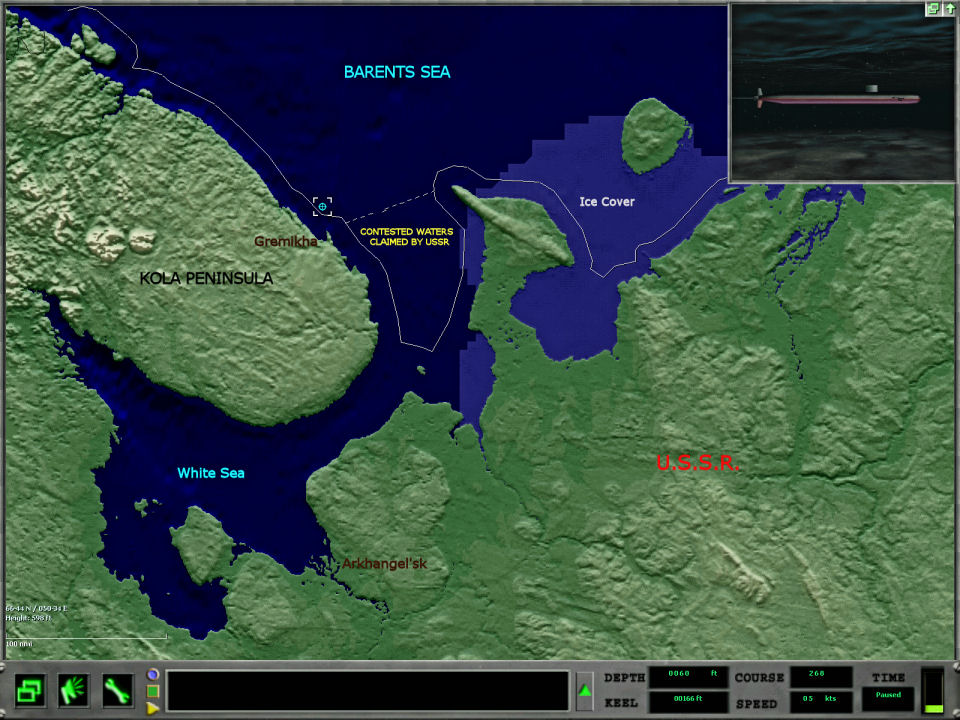Click the SPEED knots readout
Screen dimensions: 960x720
click(821, 703)
